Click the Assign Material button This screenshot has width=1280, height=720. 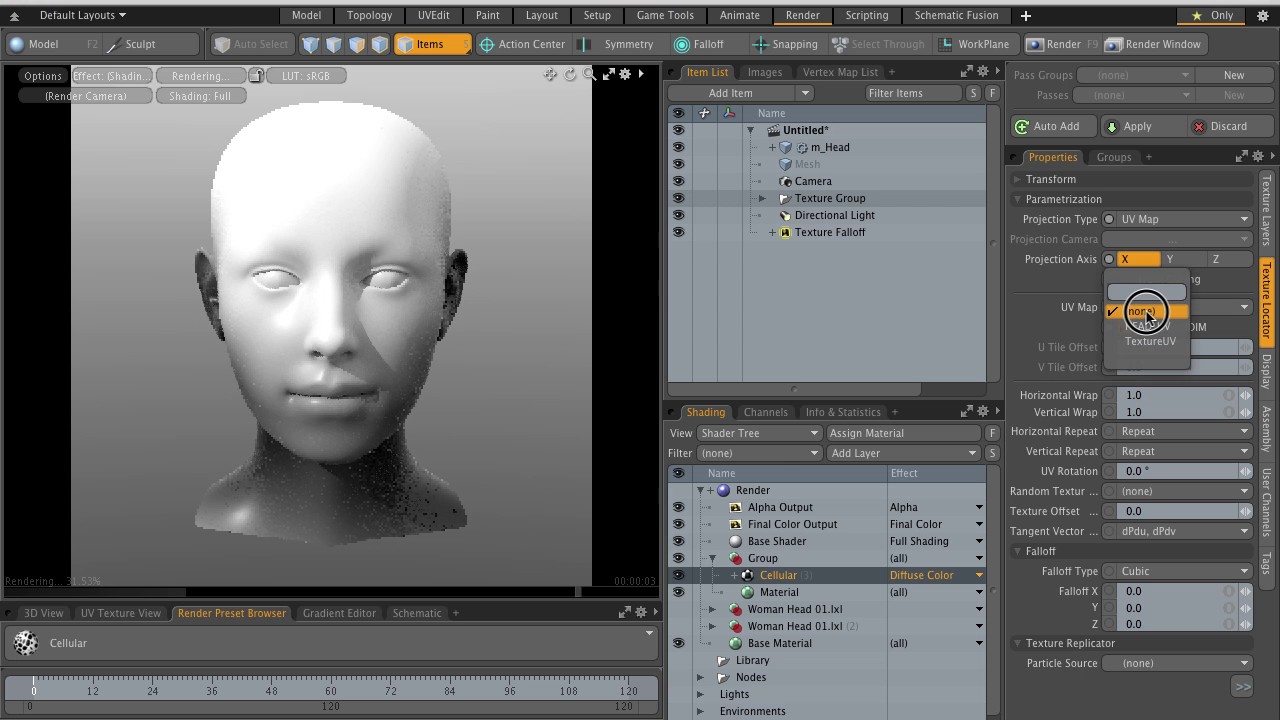905,433
